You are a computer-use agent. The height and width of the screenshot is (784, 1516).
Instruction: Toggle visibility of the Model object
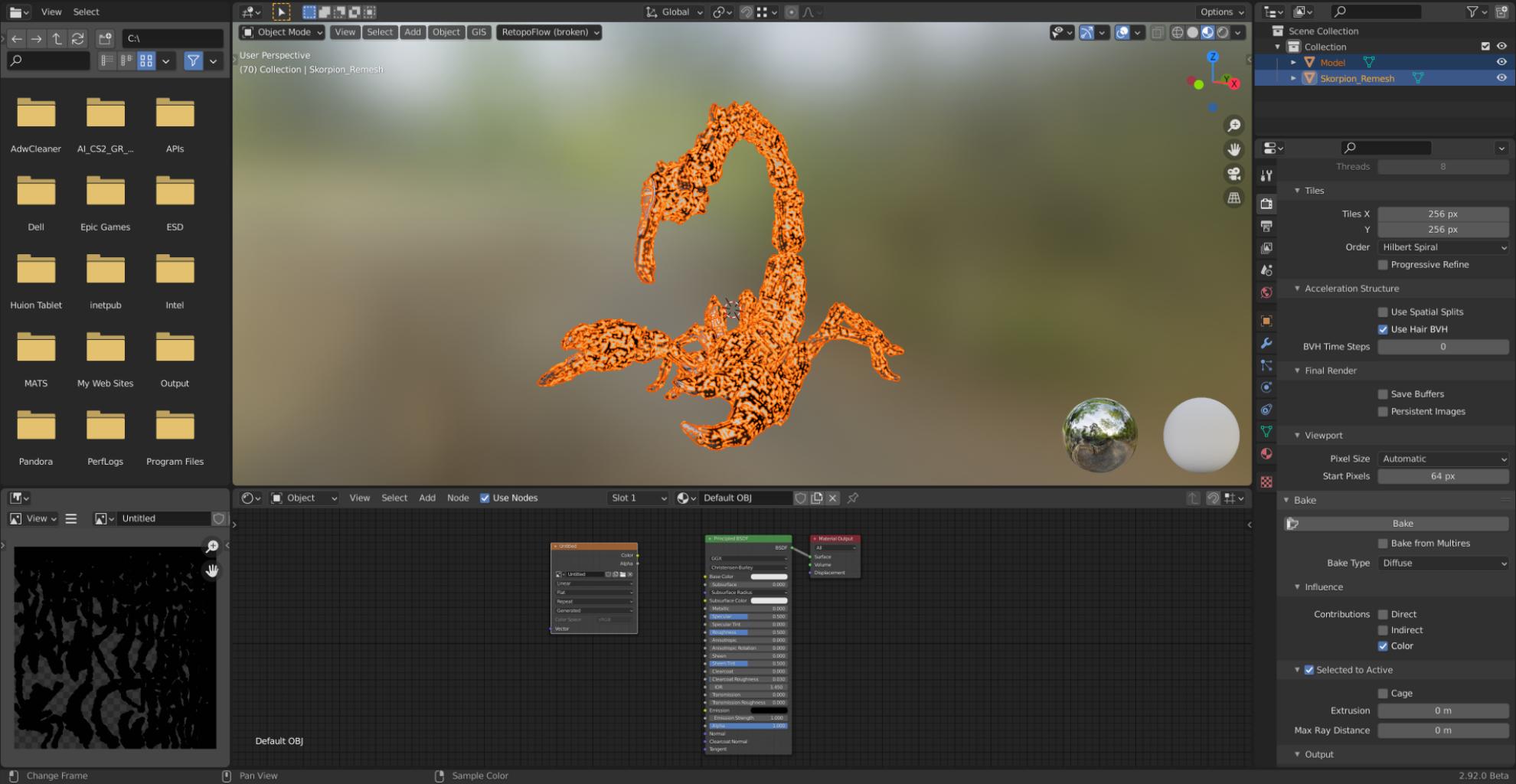point(1501,62)
